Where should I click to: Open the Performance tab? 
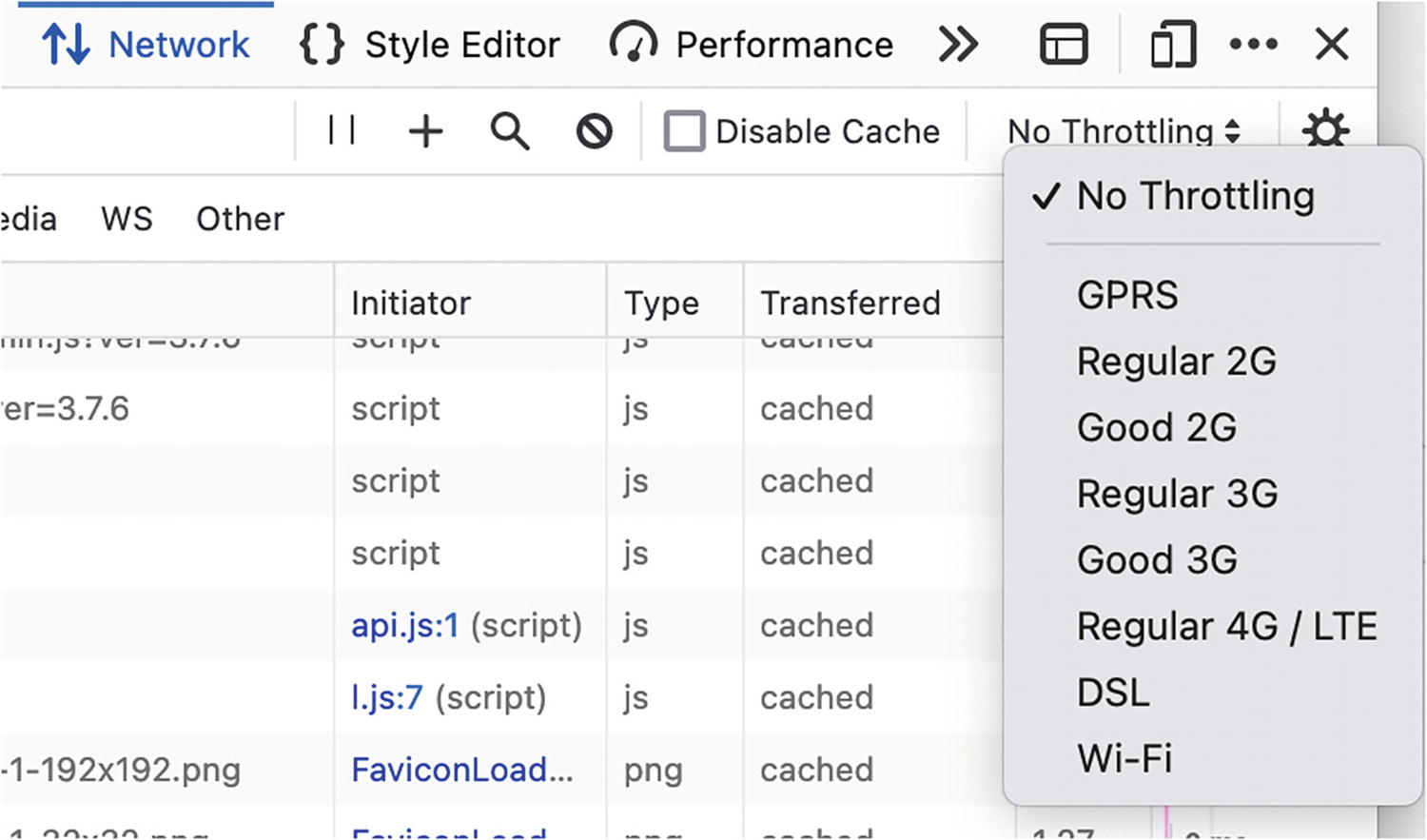click(x=752, y=45)
